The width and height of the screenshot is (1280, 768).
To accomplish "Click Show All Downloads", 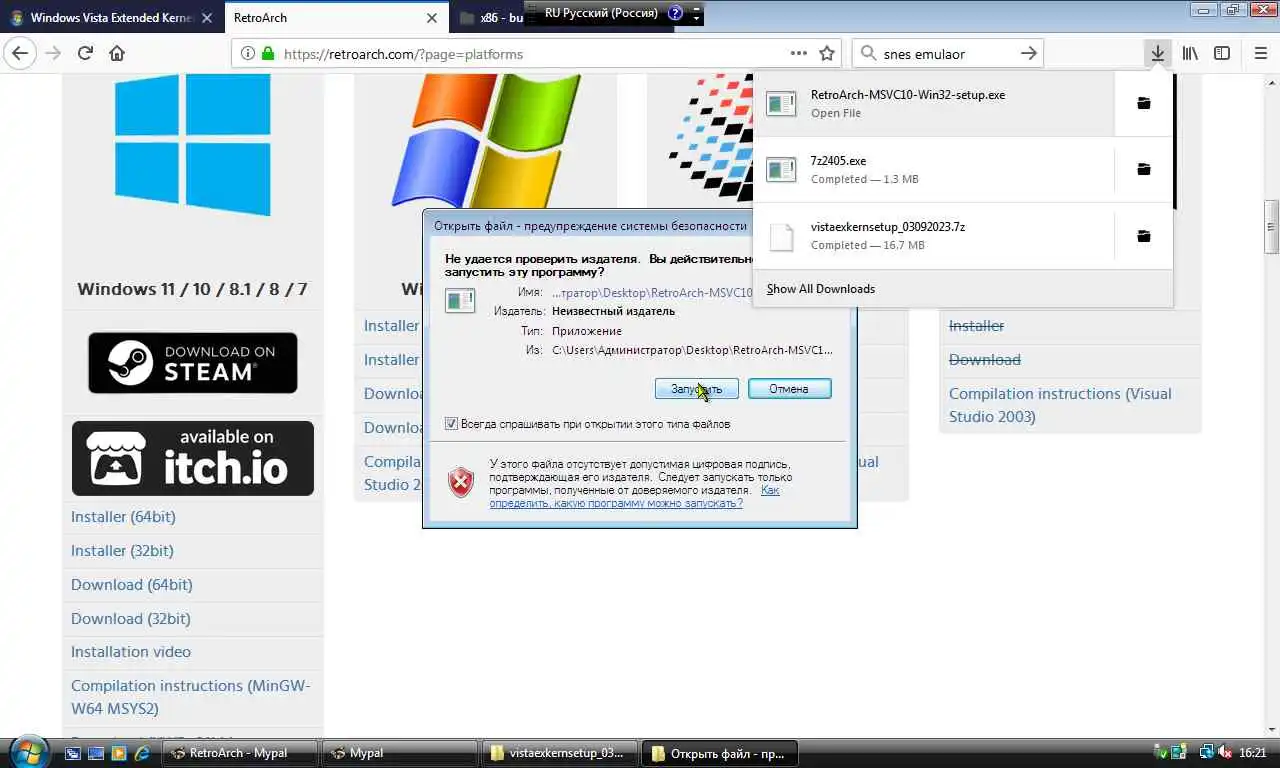I will 821,289.
